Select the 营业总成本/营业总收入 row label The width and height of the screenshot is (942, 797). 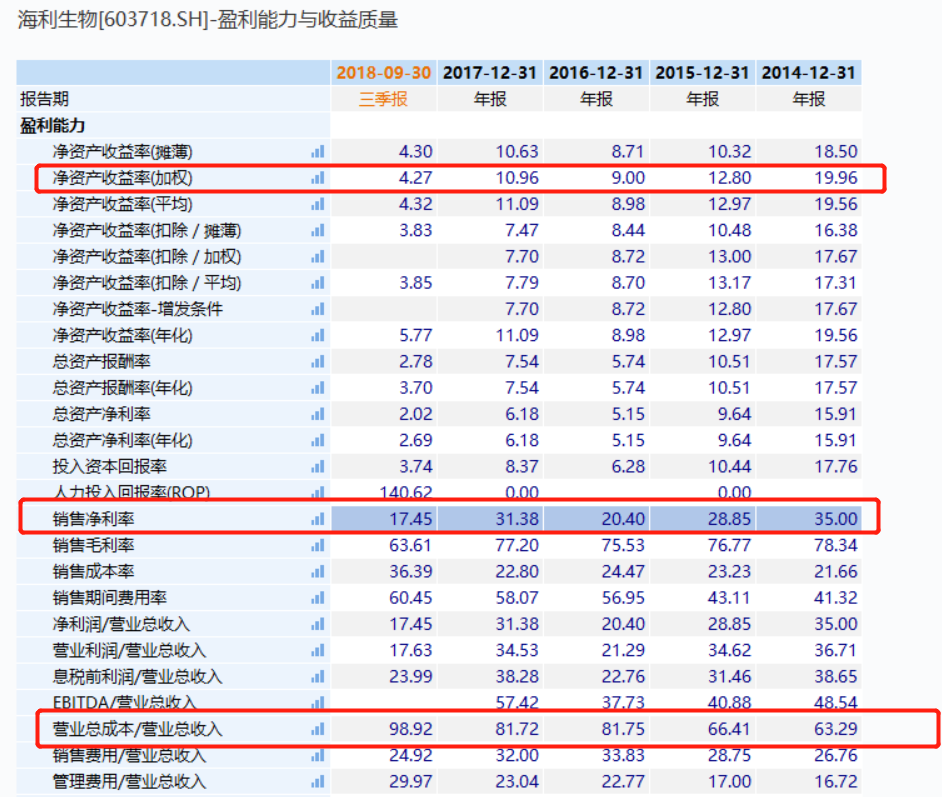tap(138, 729)
